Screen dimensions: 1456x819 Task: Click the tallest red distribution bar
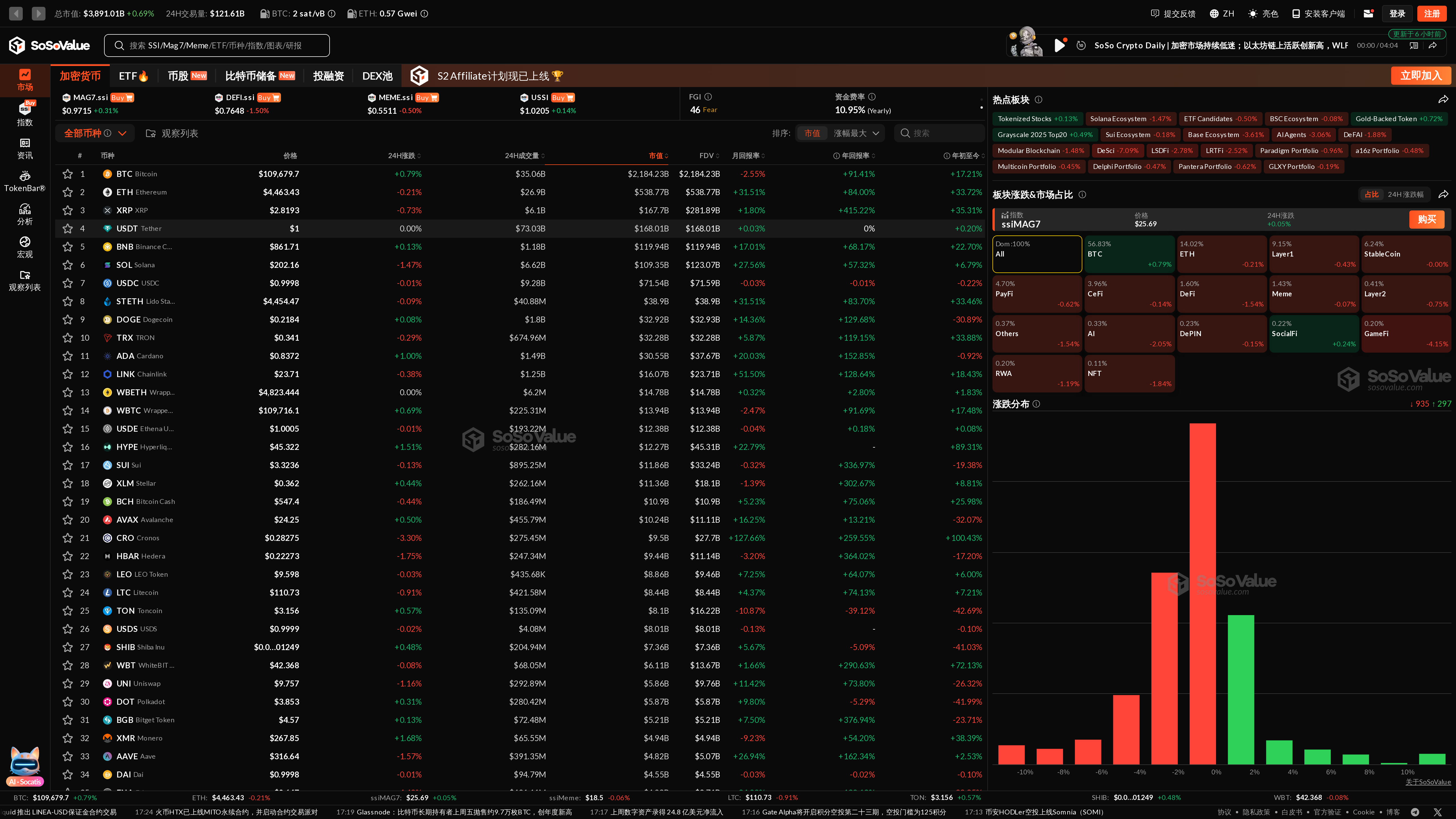[1202, 593]
